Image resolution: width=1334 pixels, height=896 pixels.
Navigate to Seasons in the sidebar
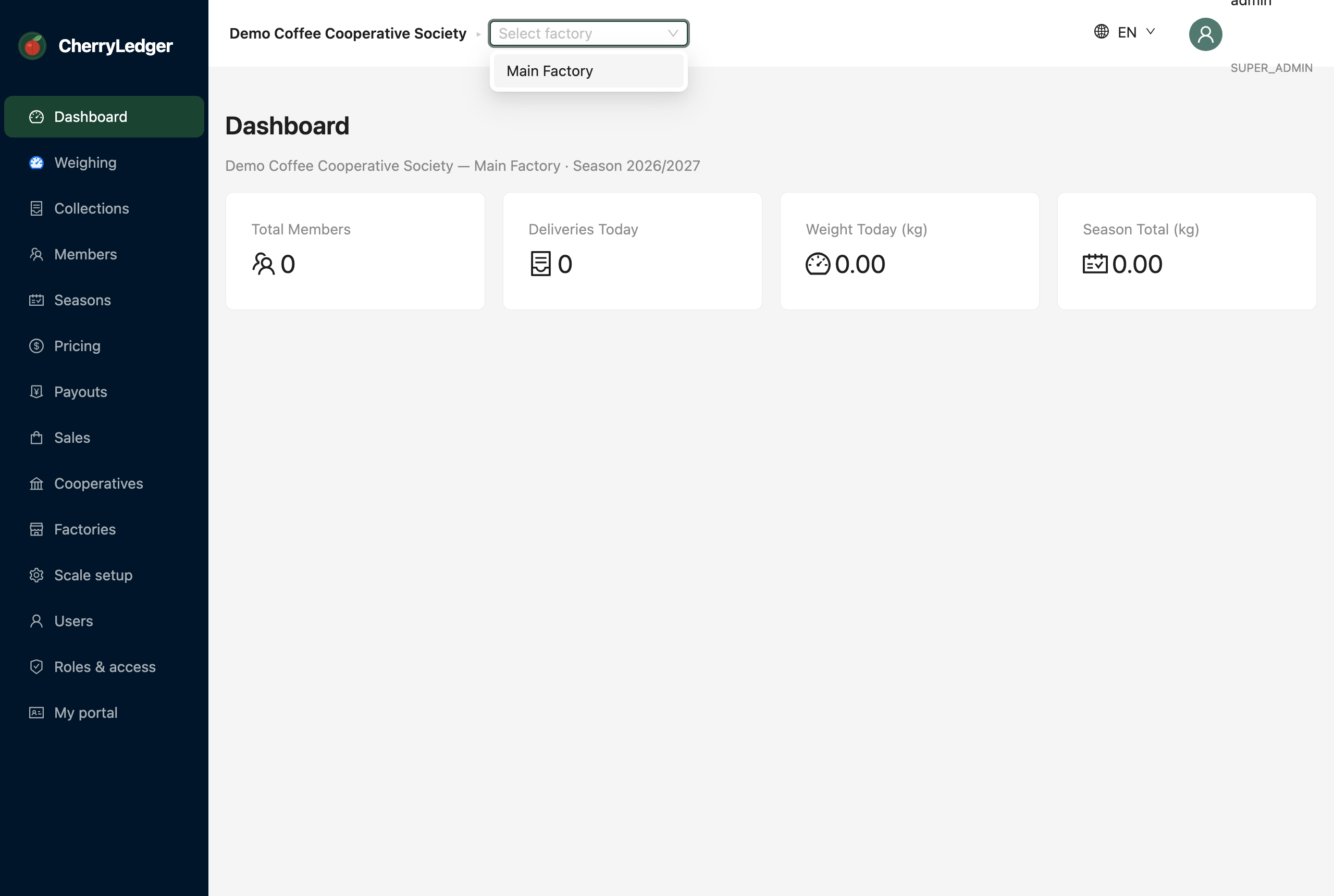click(x=104, y=300)
